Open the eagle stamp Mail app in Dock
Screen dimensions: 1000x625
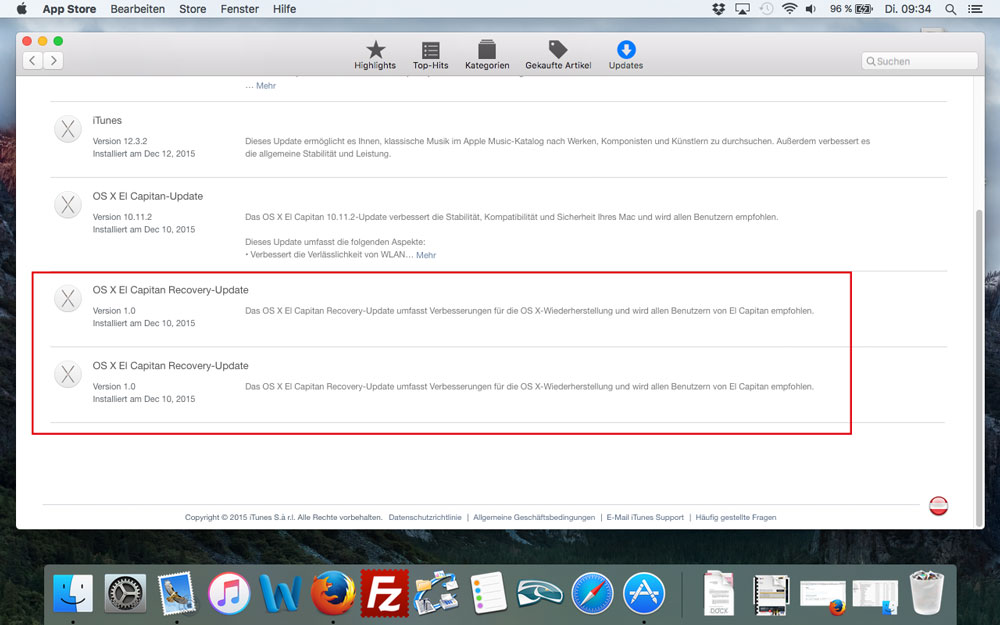click(x=177, y=594)
